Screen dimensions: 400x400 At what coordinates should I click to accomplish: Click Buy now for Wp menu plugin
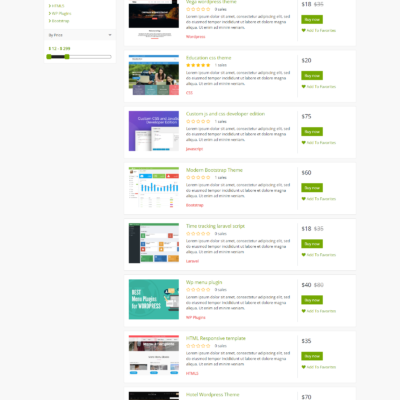coord(312,300)
